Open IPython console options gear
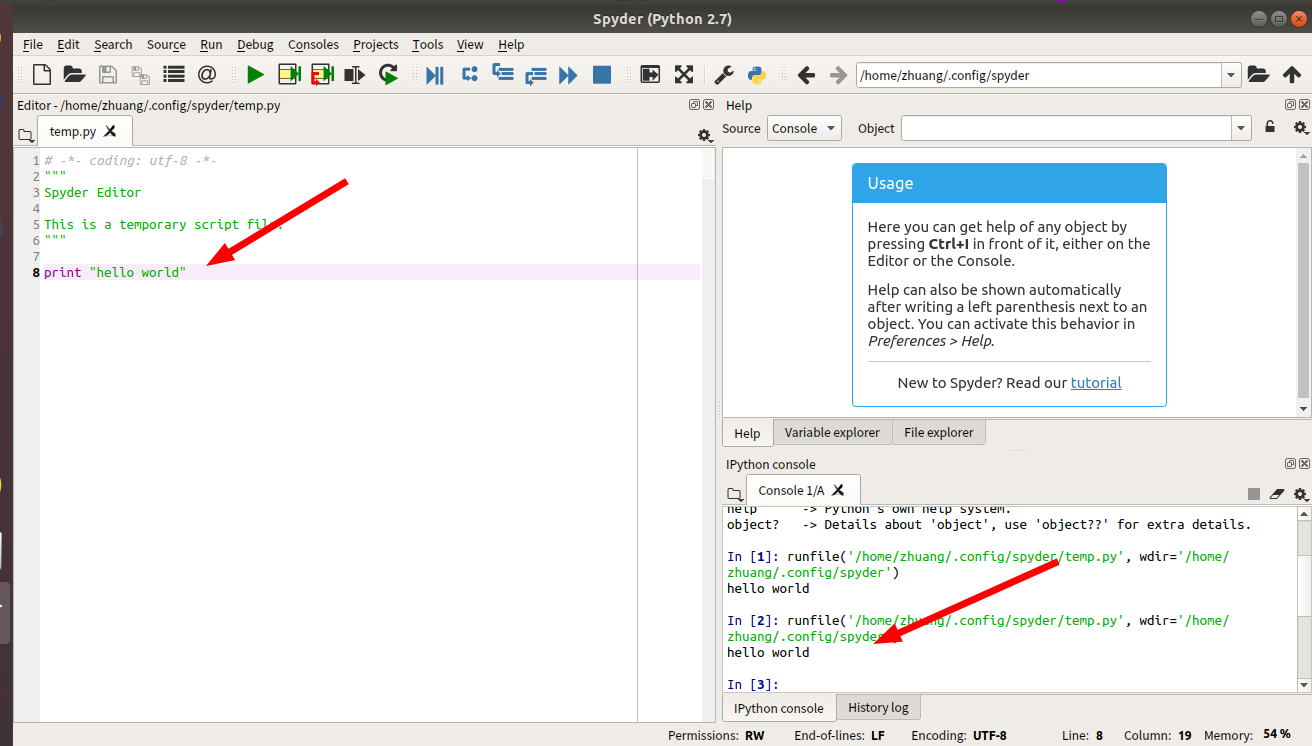This screenshot has height=746, width=1312. pyautogui.click(x=1300, y=494)
